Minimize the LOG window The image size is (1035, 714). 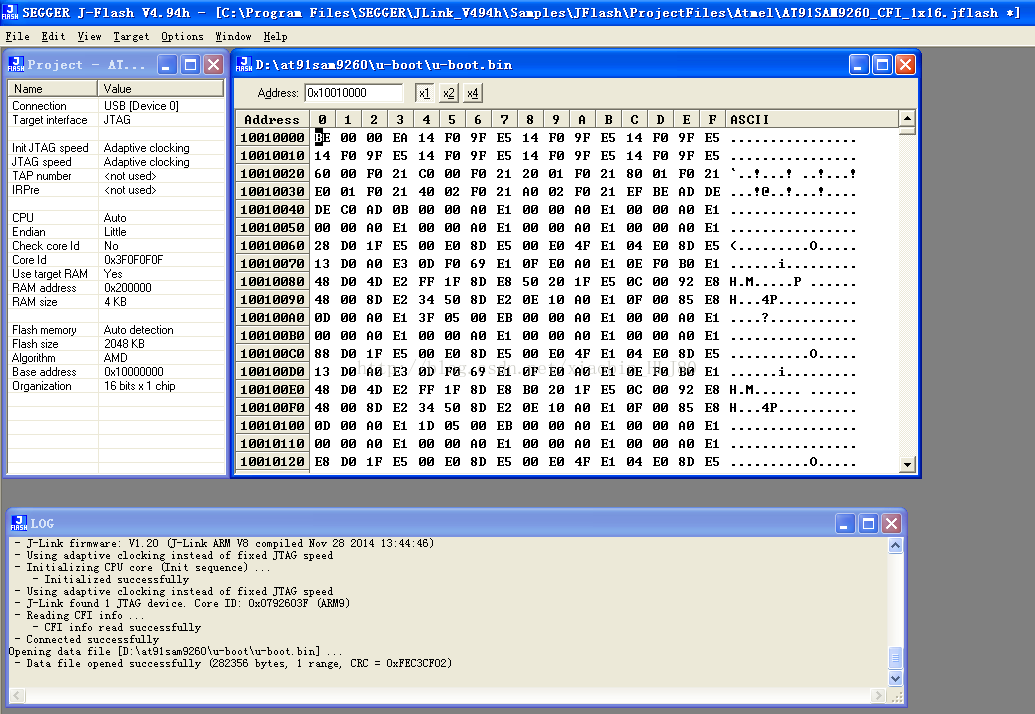(845, 523)
